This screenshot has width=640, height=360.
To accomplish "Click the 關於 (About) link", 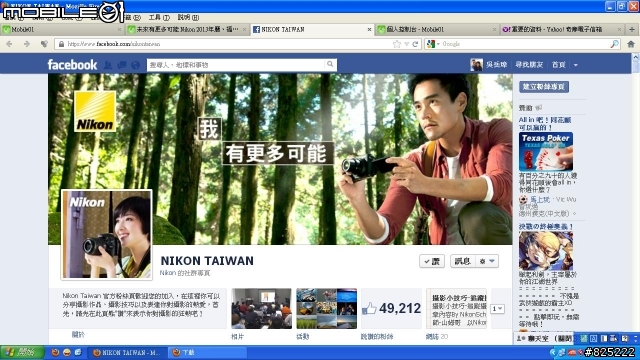I will tap(78, 335).
